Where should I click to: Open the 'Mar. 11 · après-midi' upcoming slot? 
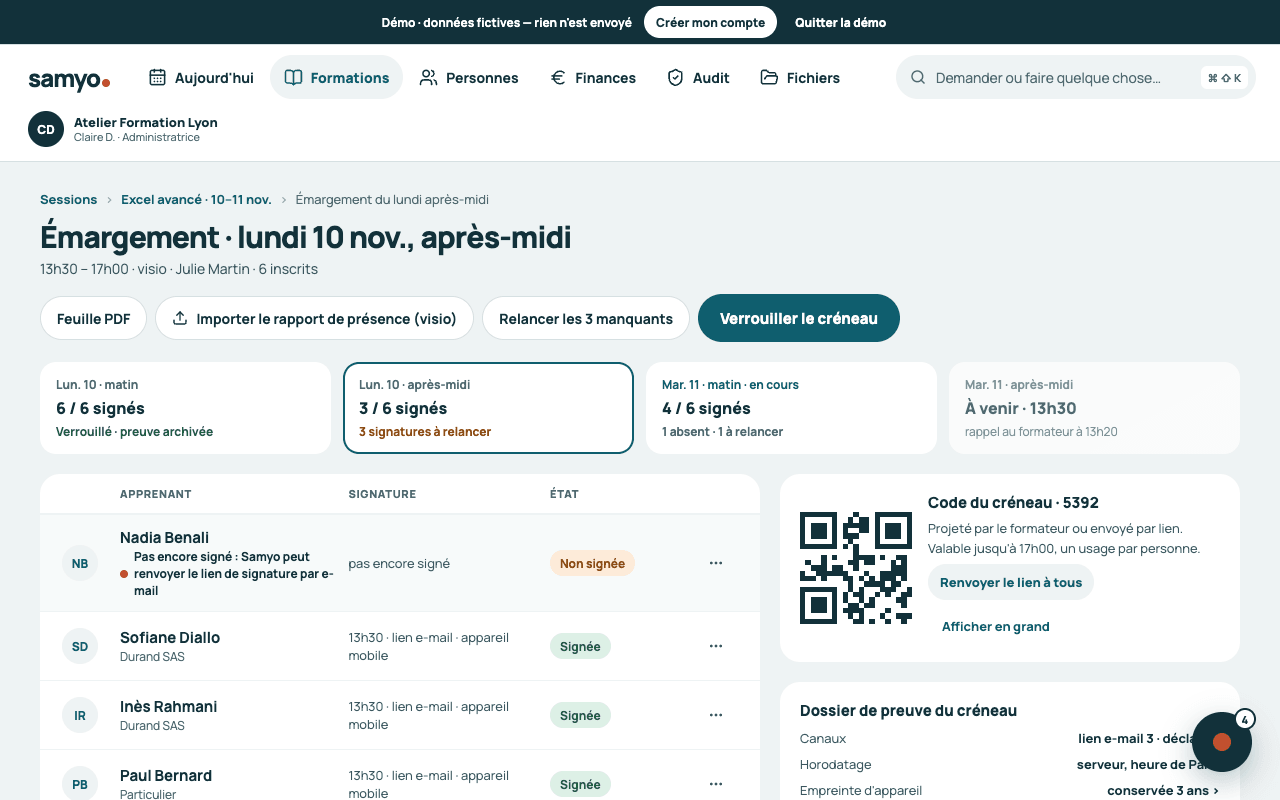click(1094, 408)
